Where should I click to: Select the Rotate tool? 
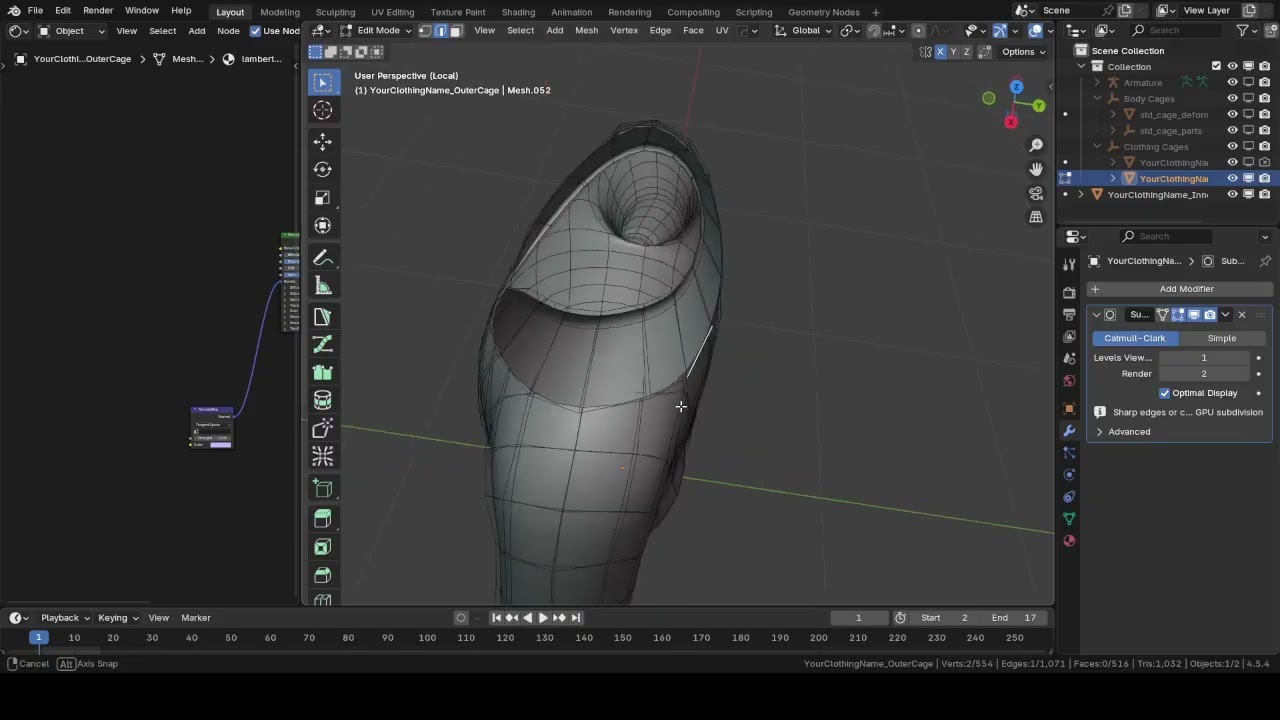pyautogui.click(x=322, y=169)
